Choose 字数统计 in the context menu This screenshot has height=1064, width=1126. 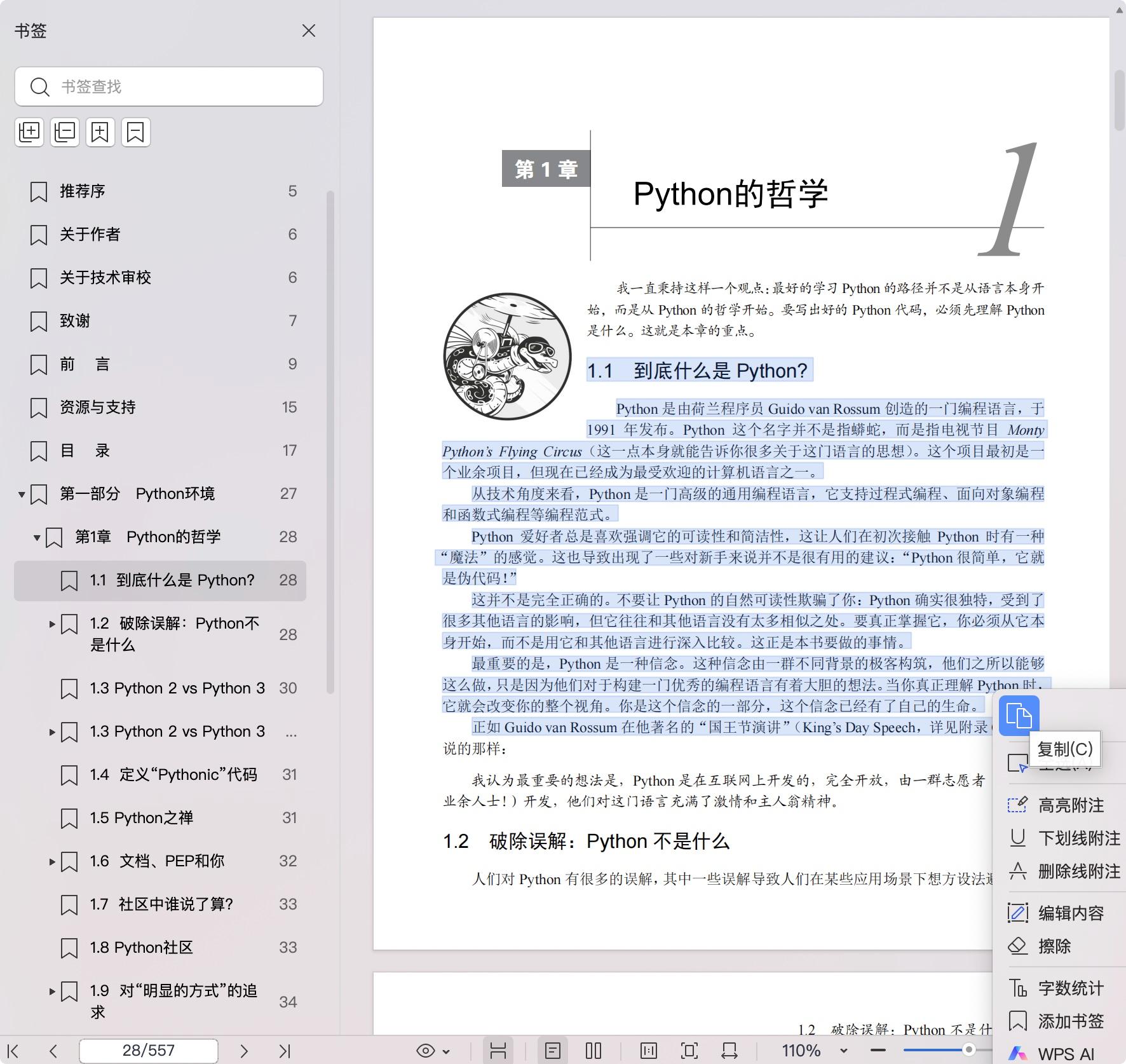(x=1070, y=988)
